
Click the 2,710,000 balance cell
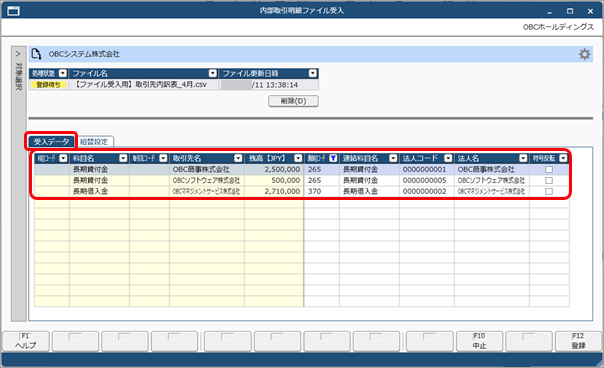coord(274,192)
